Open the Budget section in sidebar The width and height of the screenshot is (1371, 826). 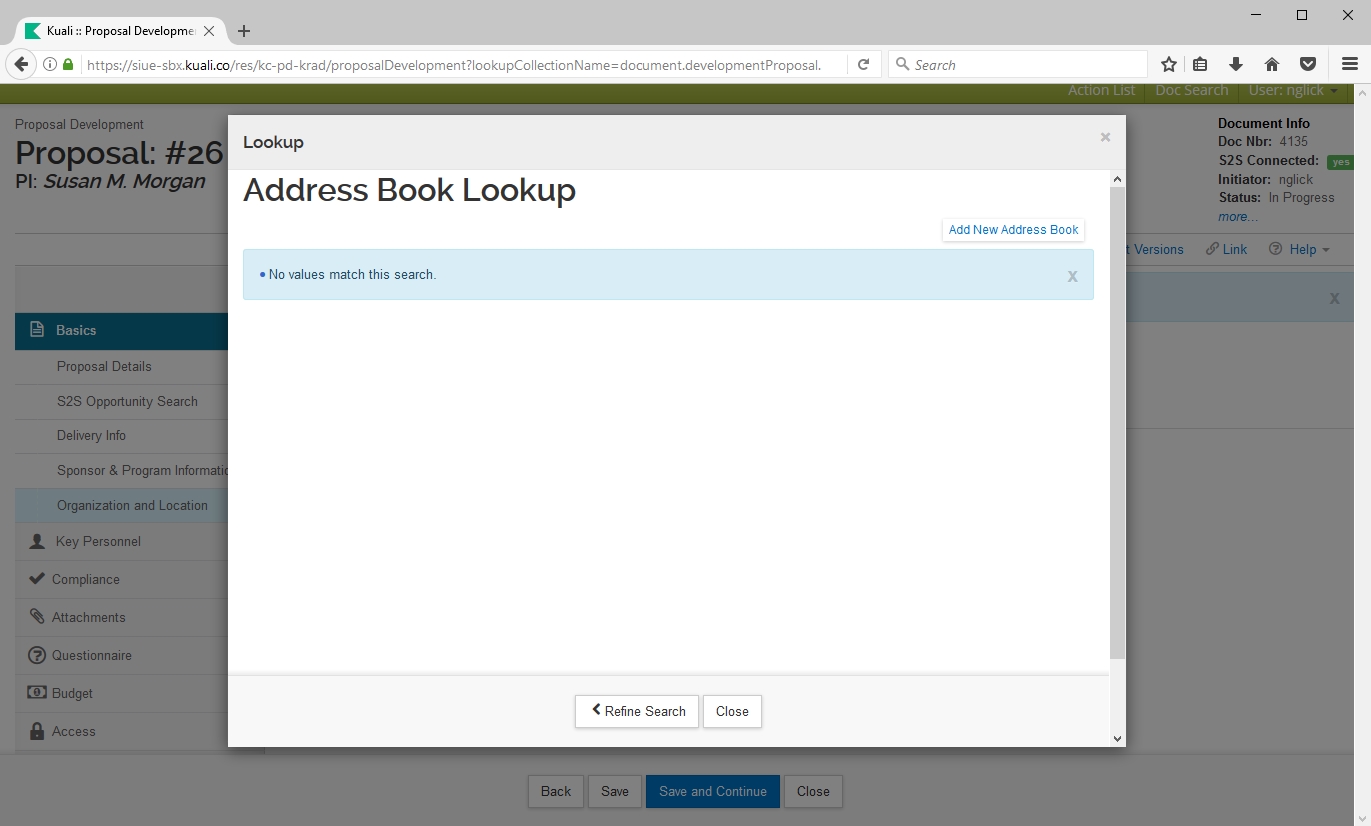[72, 693]
